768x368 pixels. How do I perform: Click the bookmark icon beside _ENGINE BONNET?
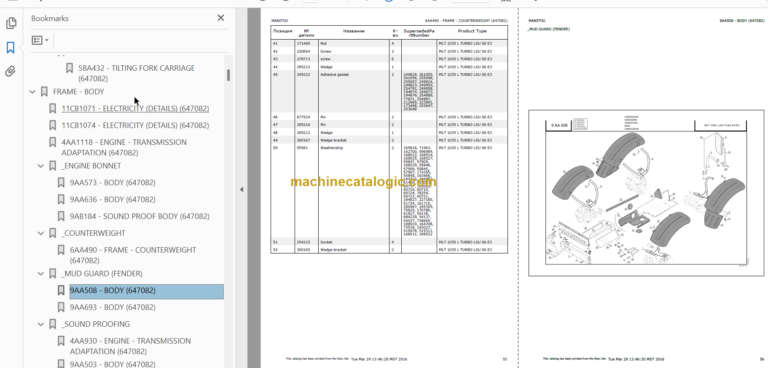(52, 166)
